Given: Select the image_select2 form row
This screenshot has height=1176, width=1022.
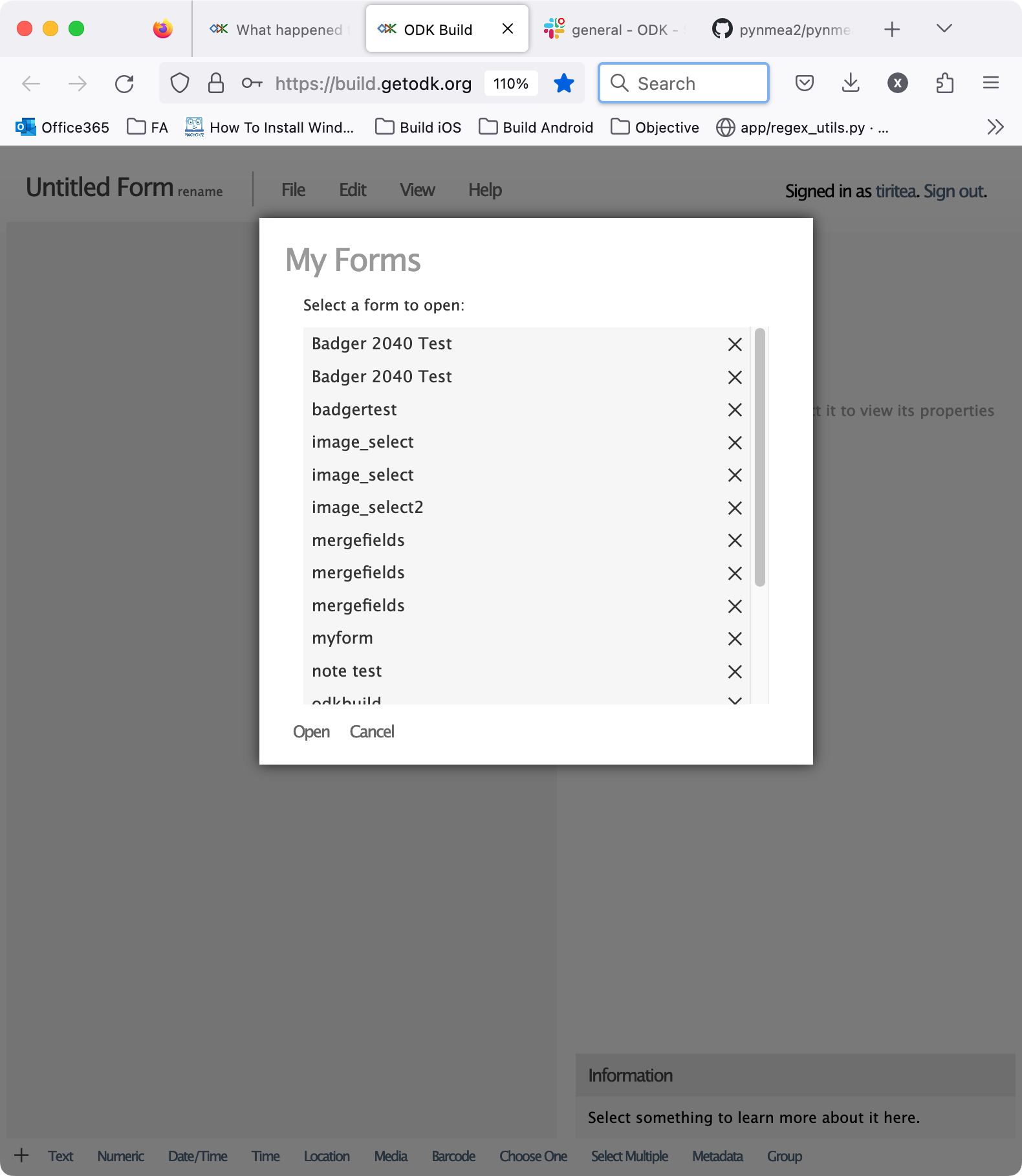Looking at the screenshot, I should [527, 508].
